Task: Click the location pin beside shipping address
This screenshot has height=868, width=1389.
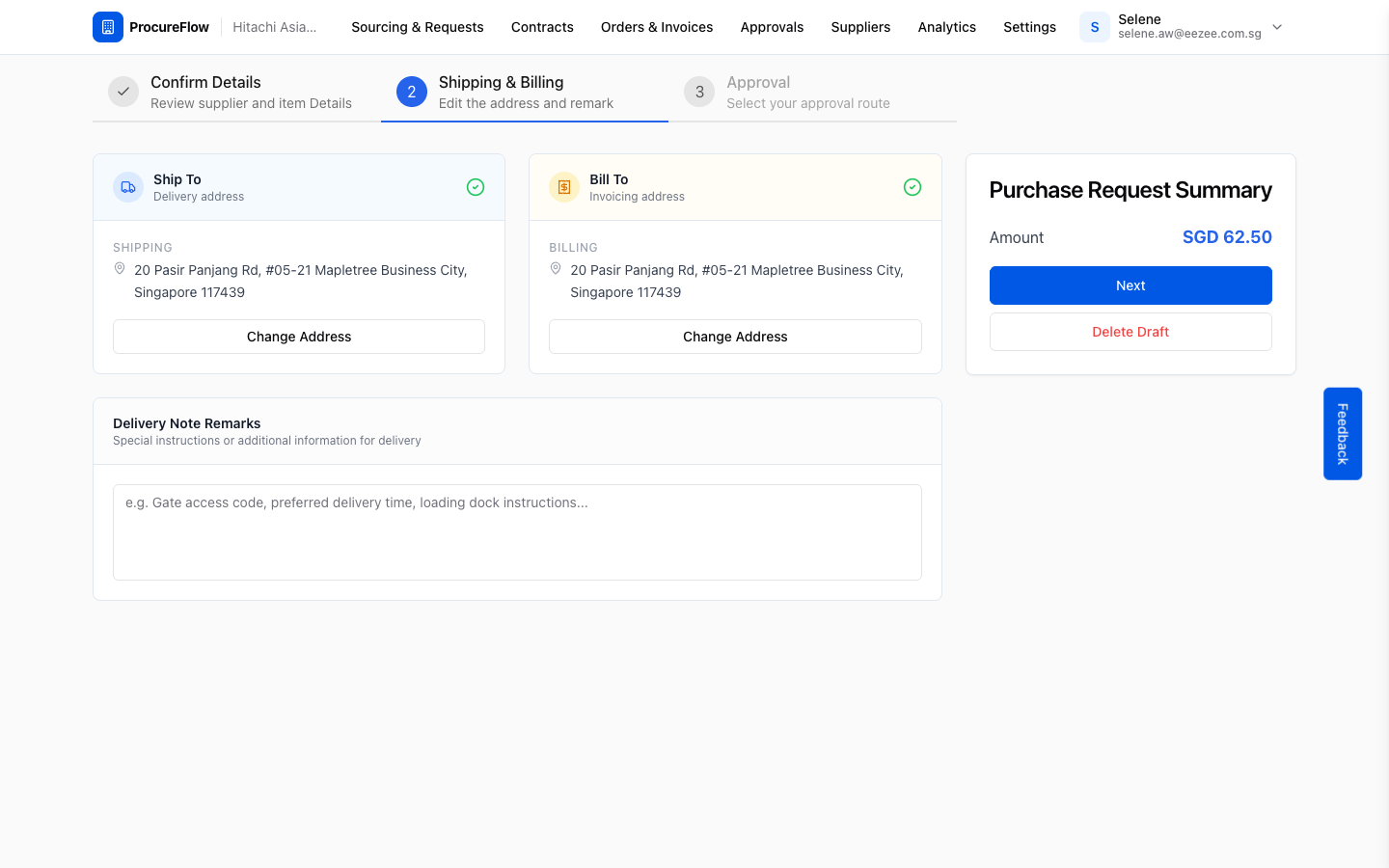Action: (x=120, y=269)
